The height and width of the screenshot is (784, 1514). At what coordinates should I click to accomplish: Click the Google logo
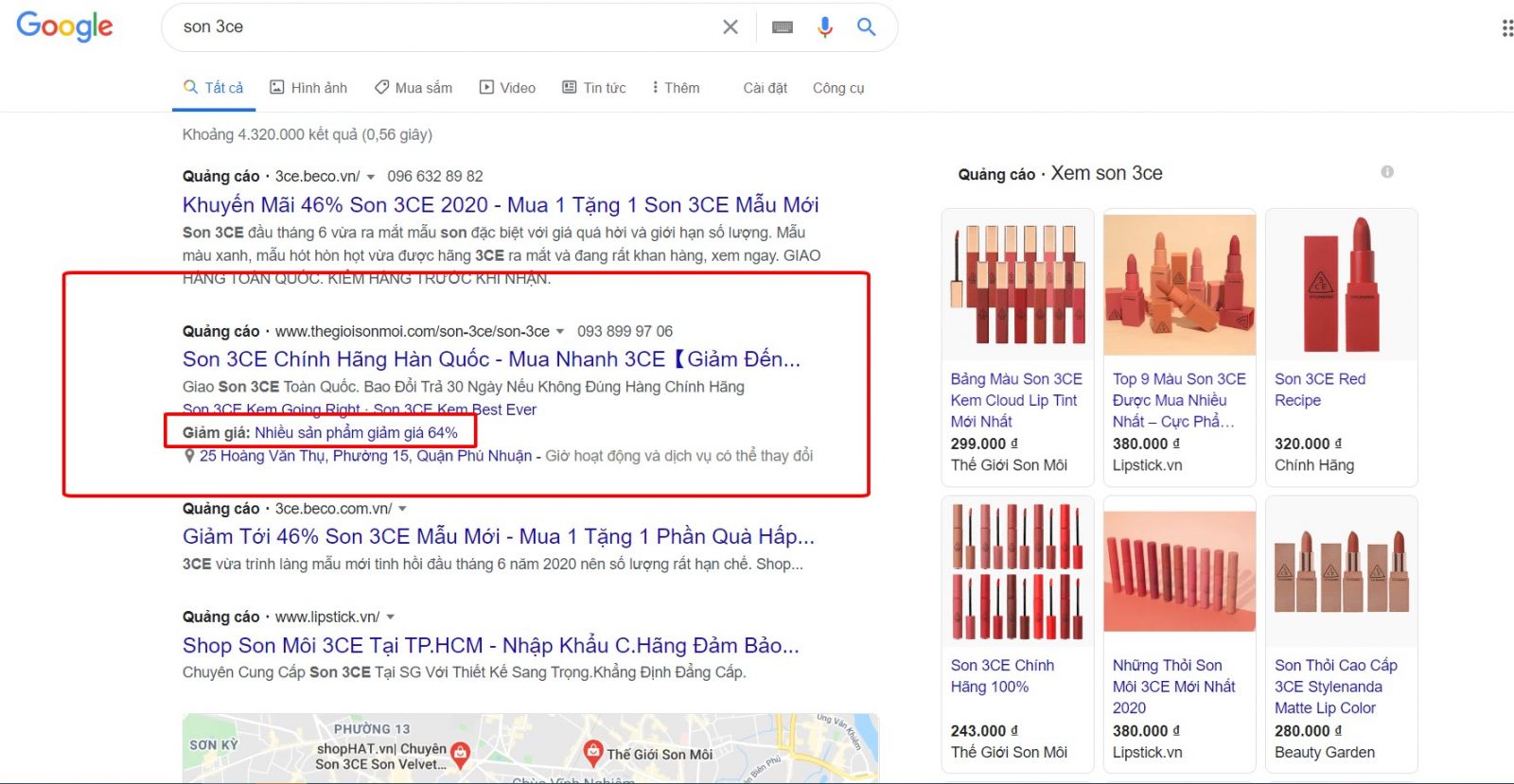(x=64, y=26)
